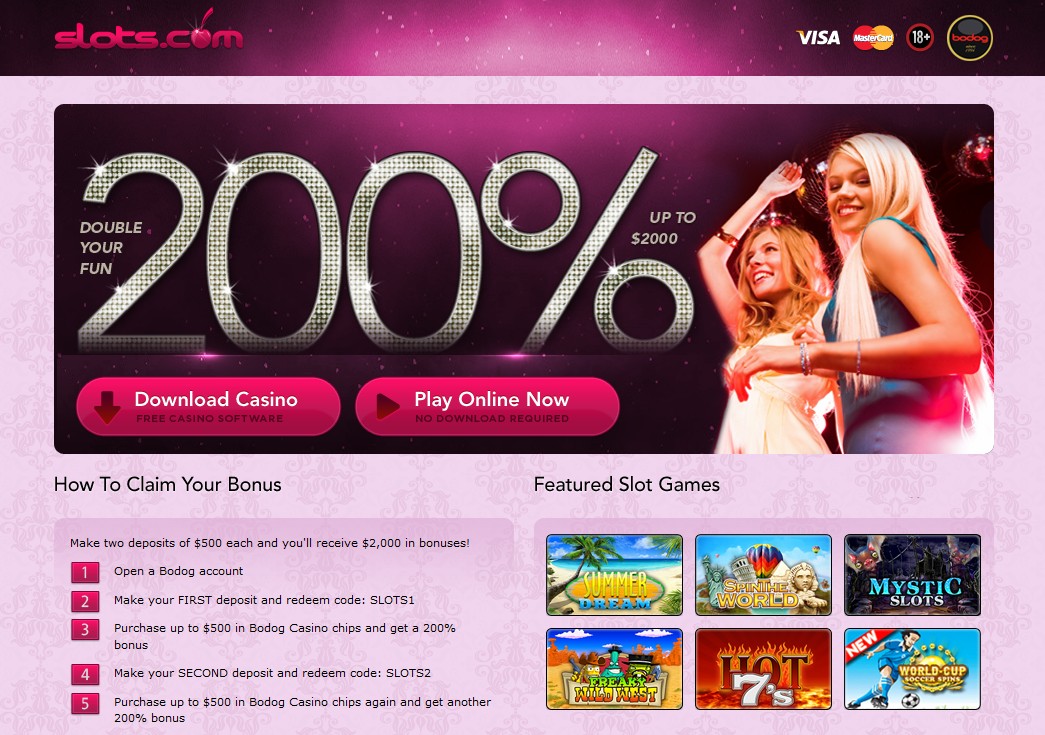Open the Spin the World slot game

click(763, 574)
